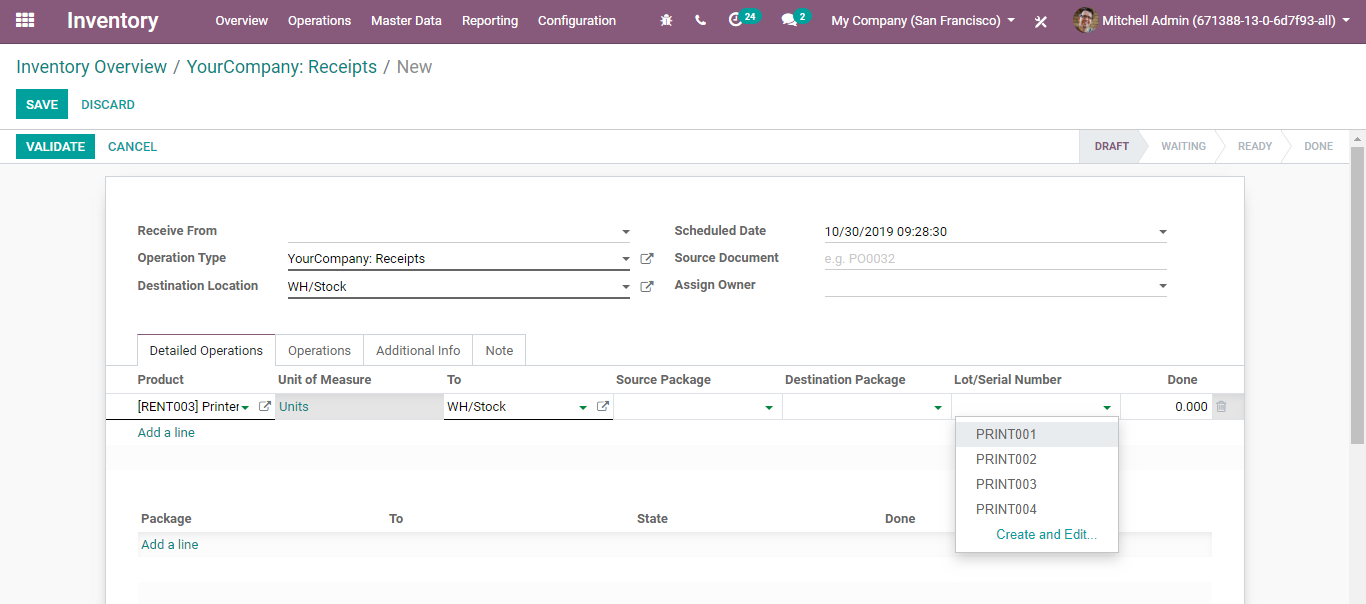1366x604 pixels.
Task: Click the Ready status stage
Action: pos(1255,146)
